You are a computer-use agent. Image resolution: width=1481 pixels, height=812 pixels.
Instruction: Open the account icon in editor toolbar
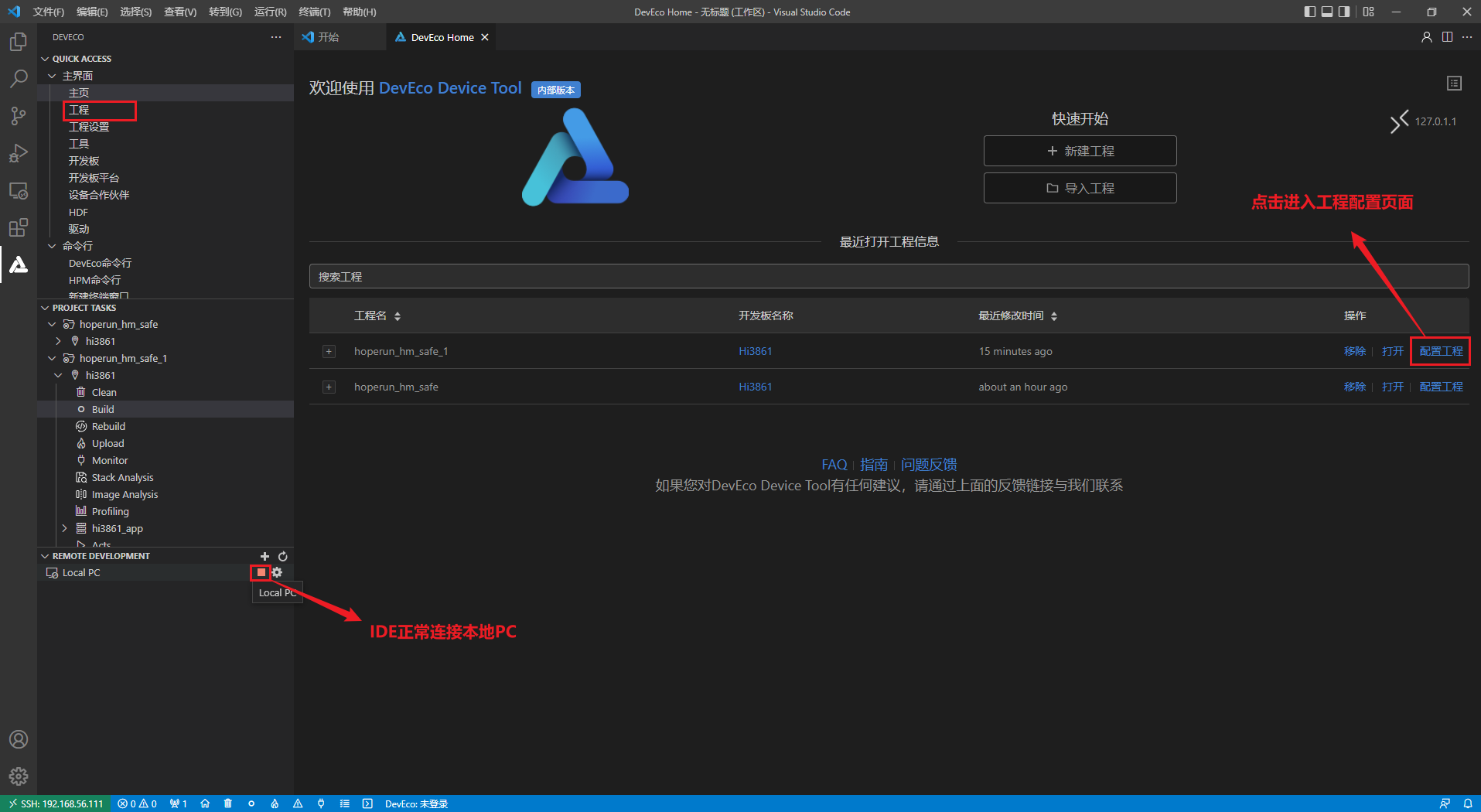point(1427,37)
